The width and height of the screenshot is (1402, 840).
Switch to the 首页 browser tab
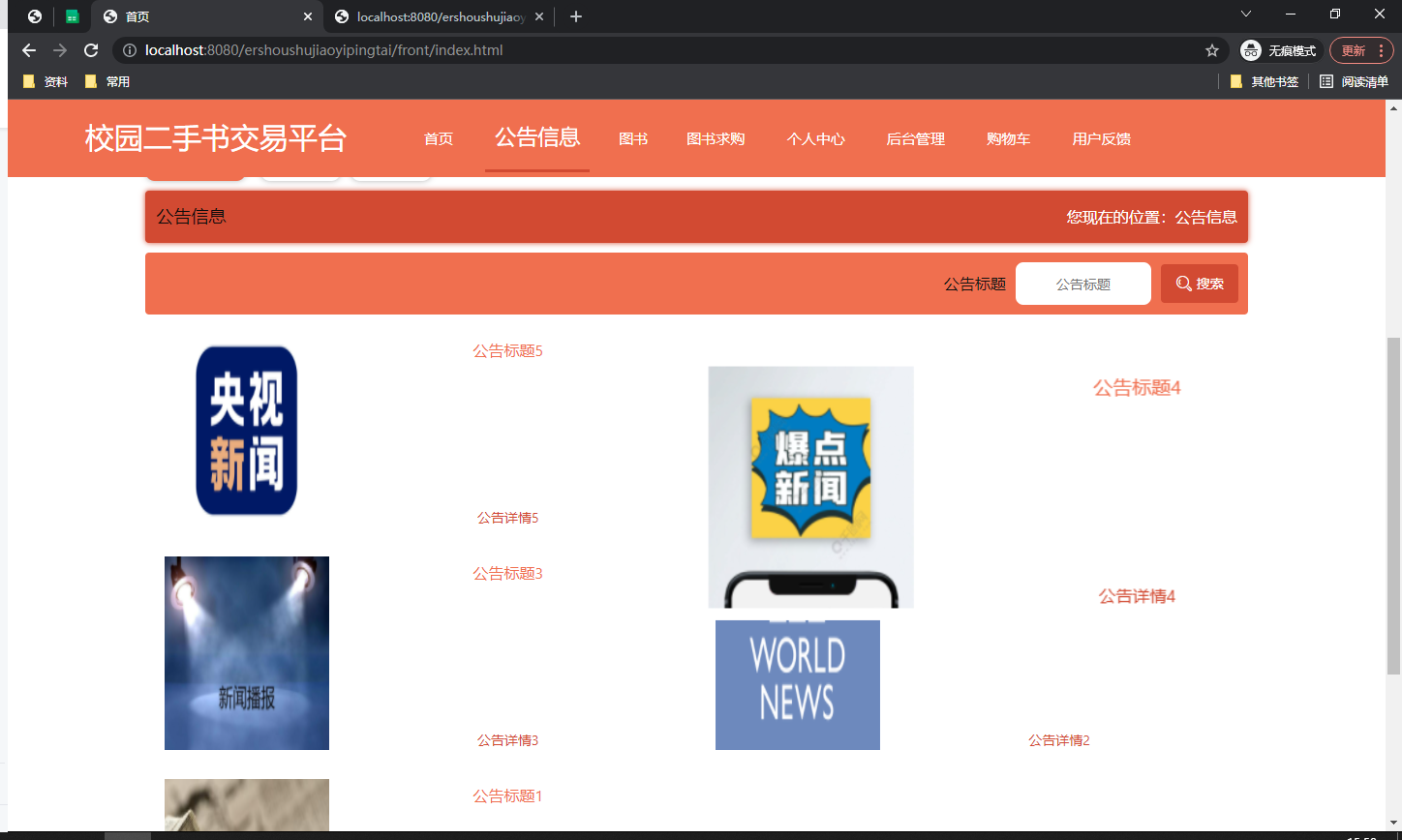(x=208, y=16)
